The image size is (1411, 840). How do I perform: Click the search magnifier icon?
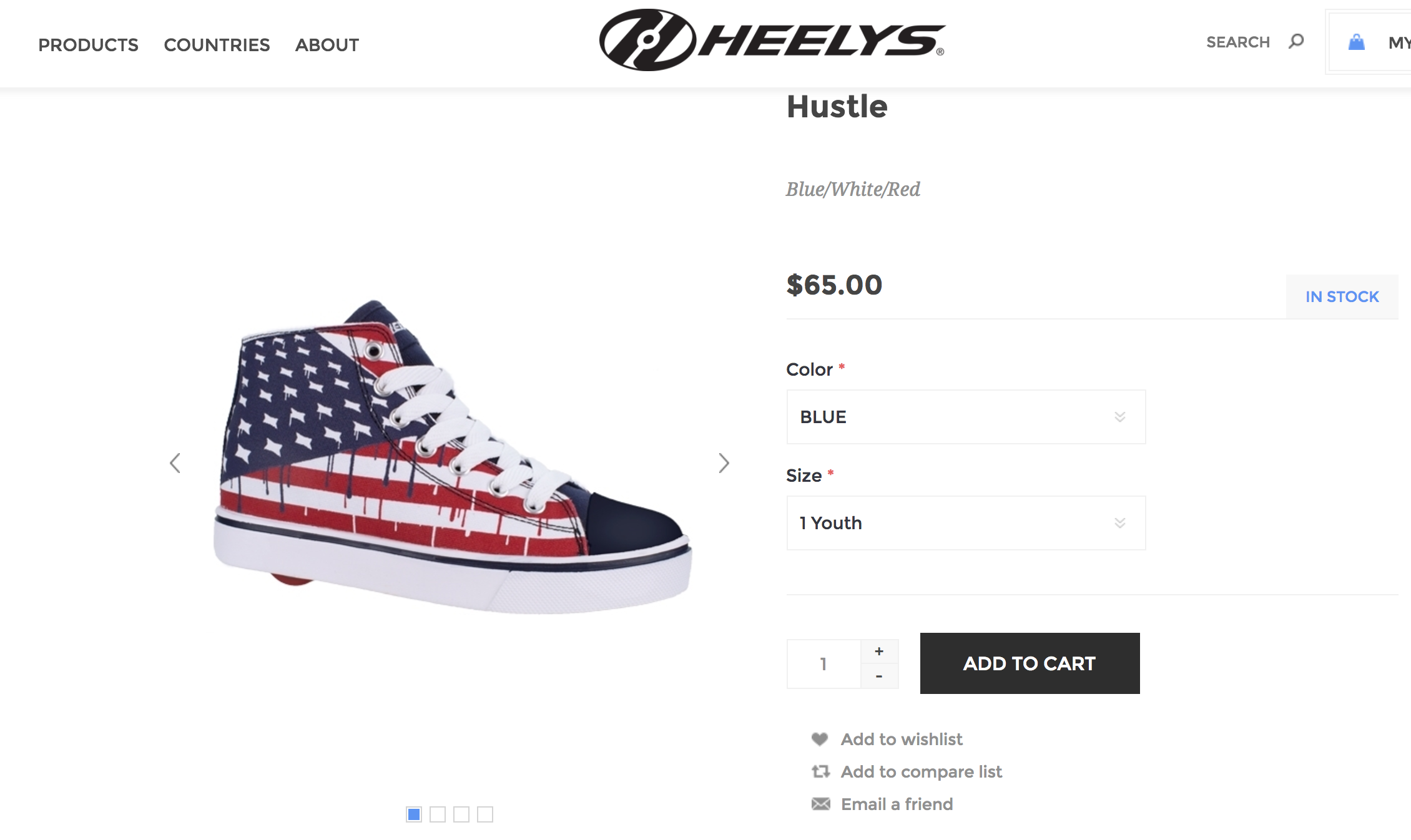(x=1296, y=41)
